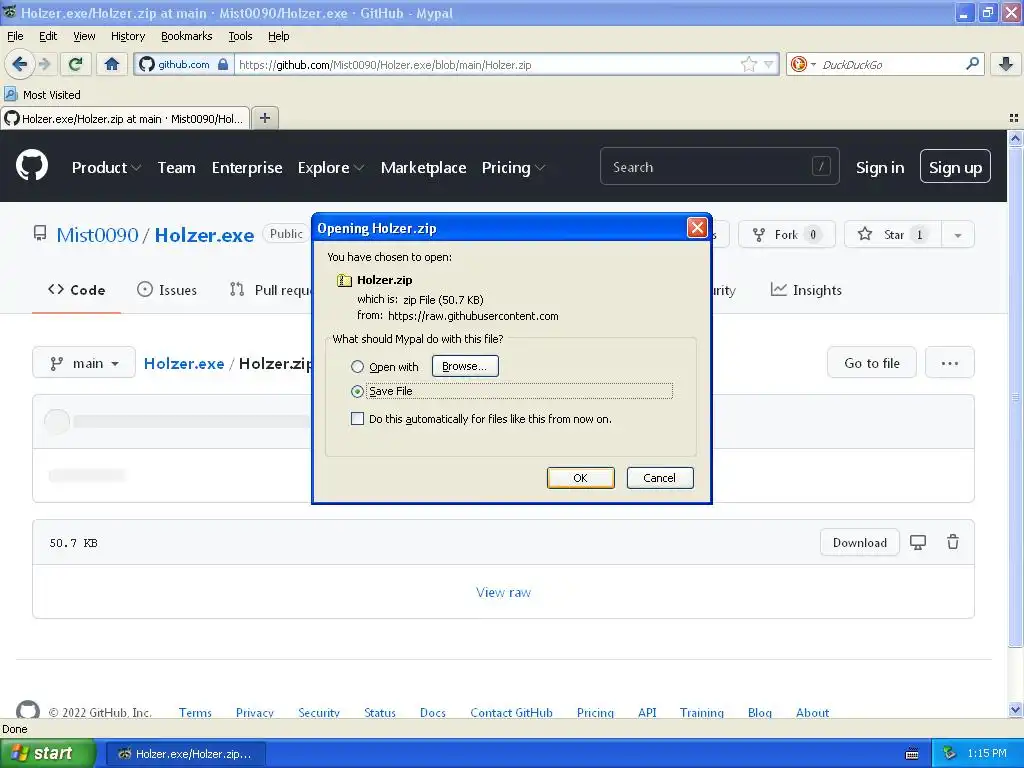Click in the GitHub Search field
Viewport: 1024px width, 768px height.
click(719, 167)
